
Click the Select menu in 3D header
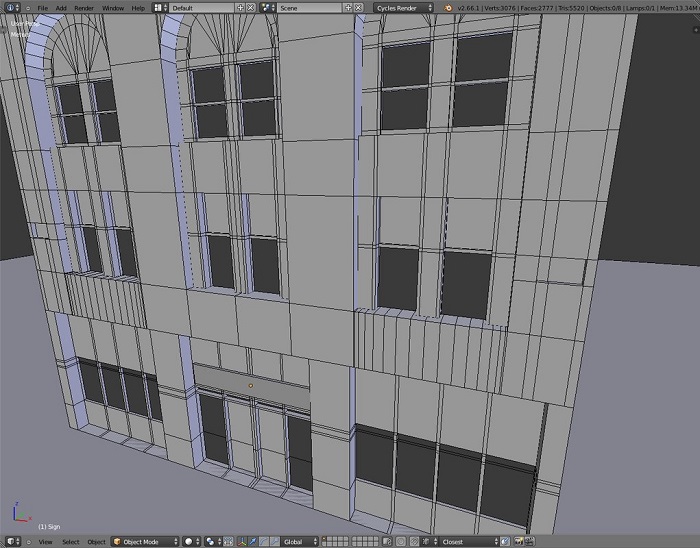pyautogui.click(x=71, y=542)
